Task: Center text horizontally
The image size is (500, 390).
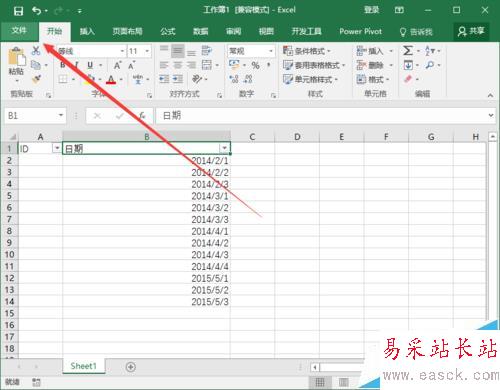Action: tap(178, 65)
